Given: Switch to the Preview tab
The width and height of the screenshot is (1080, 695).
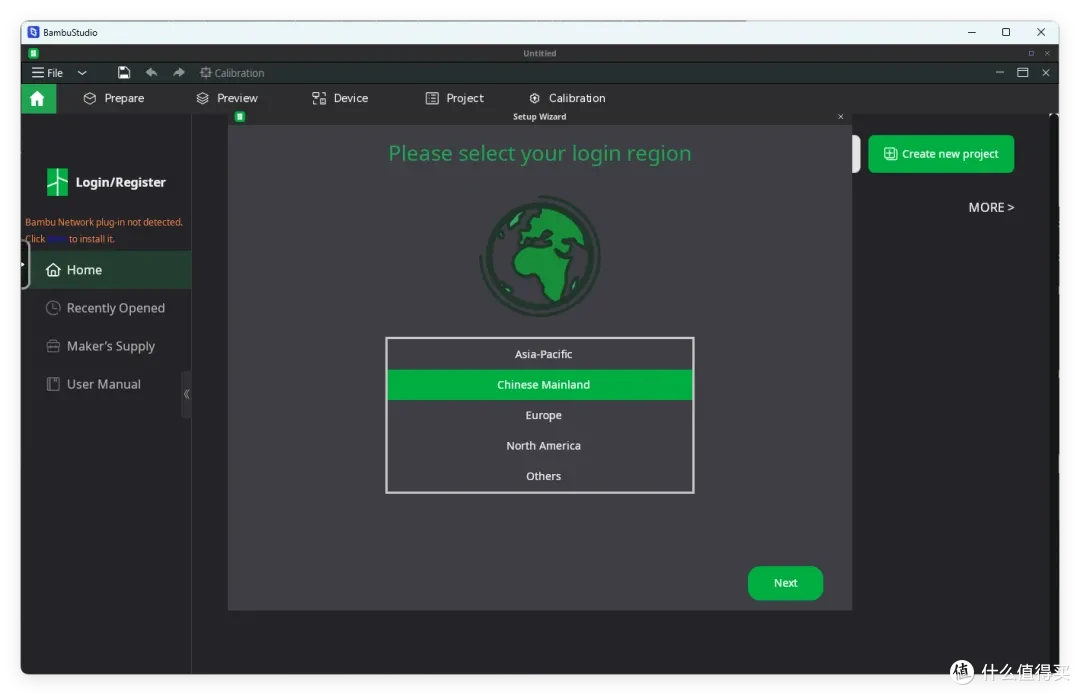Looking at the screenshot, I should click(227, 98).
